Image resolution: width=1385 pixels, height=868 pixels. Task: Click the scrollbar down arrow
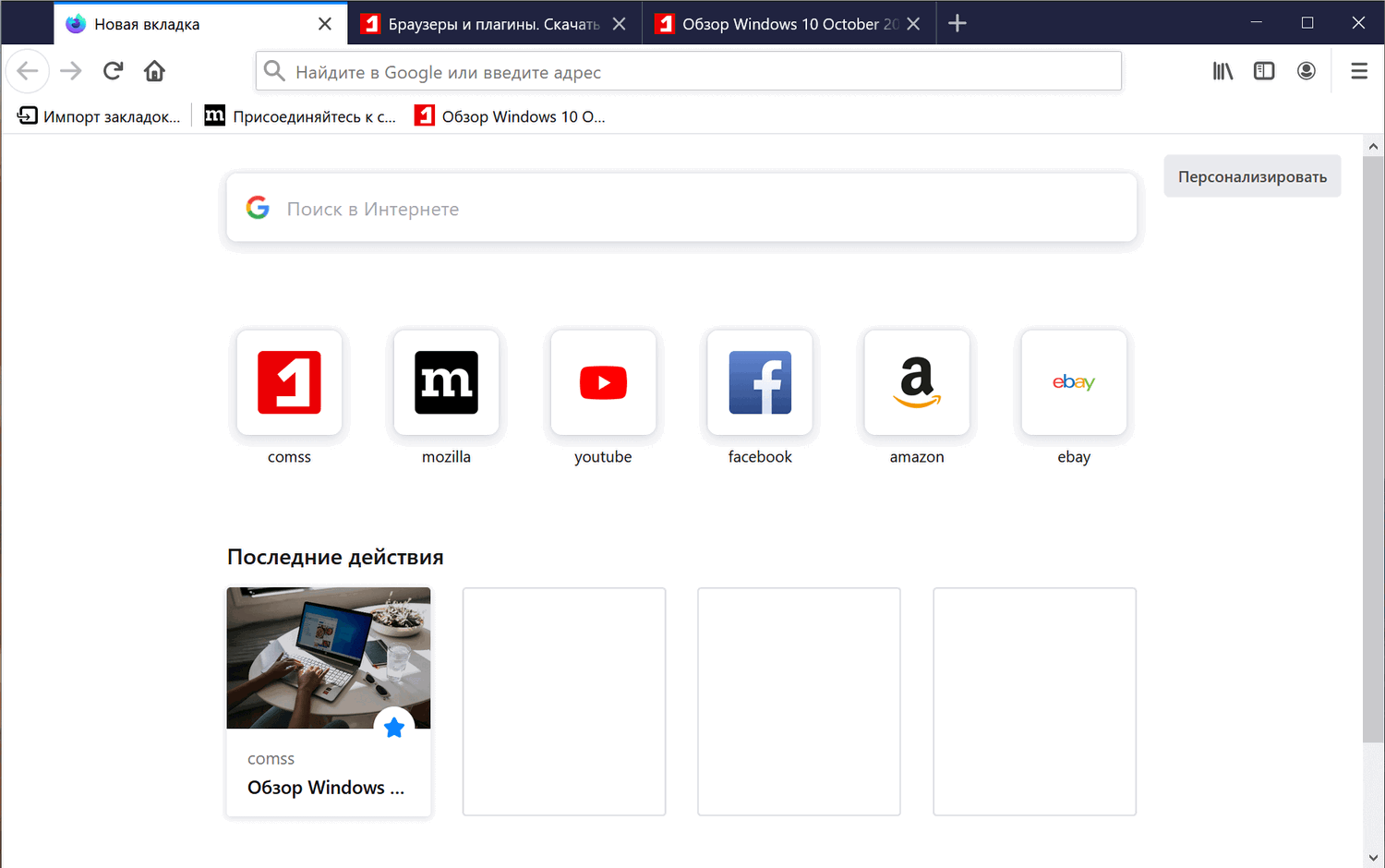[x=1373, y=858]
